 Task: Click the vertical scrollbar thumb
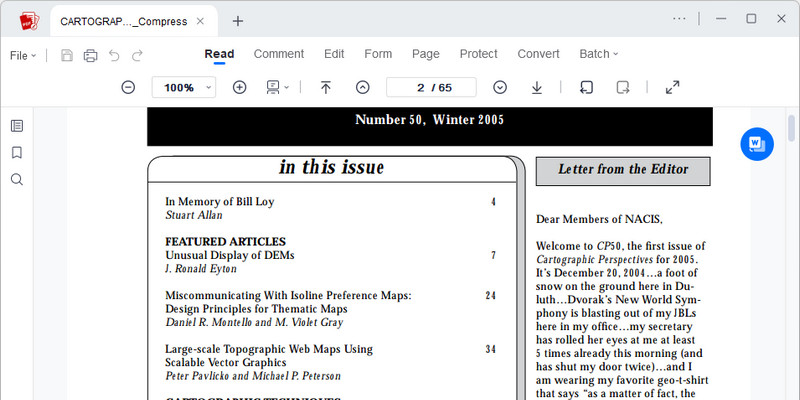tap(791, 128)
